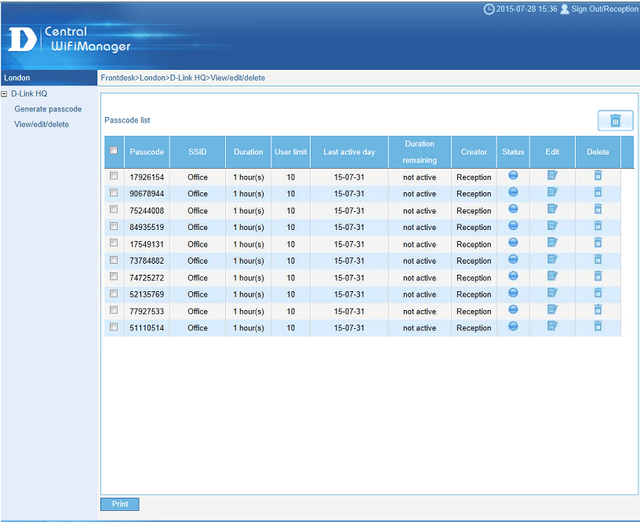The image size is (640, 522).
Task: Click the edit icon for passcode 17926154
Action: [552, 176]
